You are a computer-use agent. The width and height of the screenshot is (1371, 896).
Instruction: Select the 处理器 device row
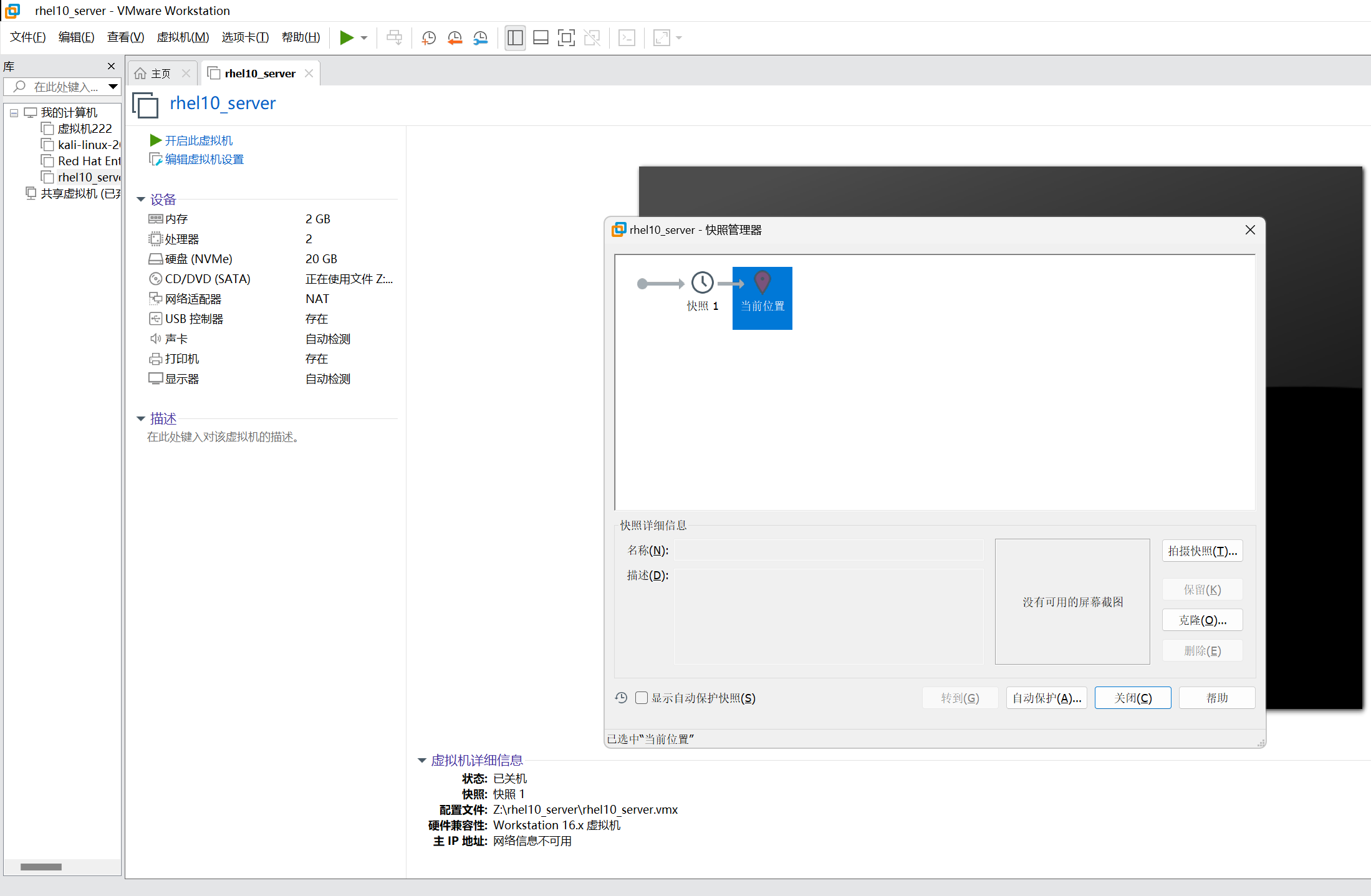coord(272,239)
